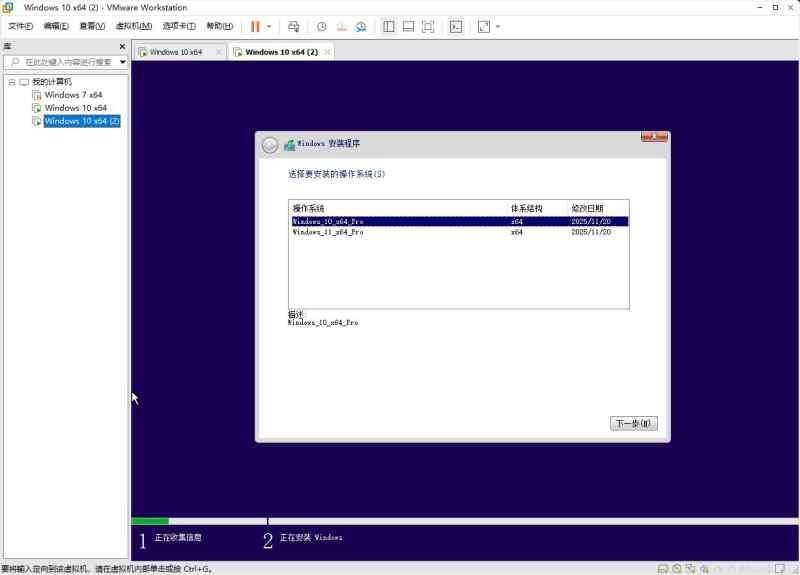
Task: Click the 操作系统 column header
Action: tap(308, 208)
